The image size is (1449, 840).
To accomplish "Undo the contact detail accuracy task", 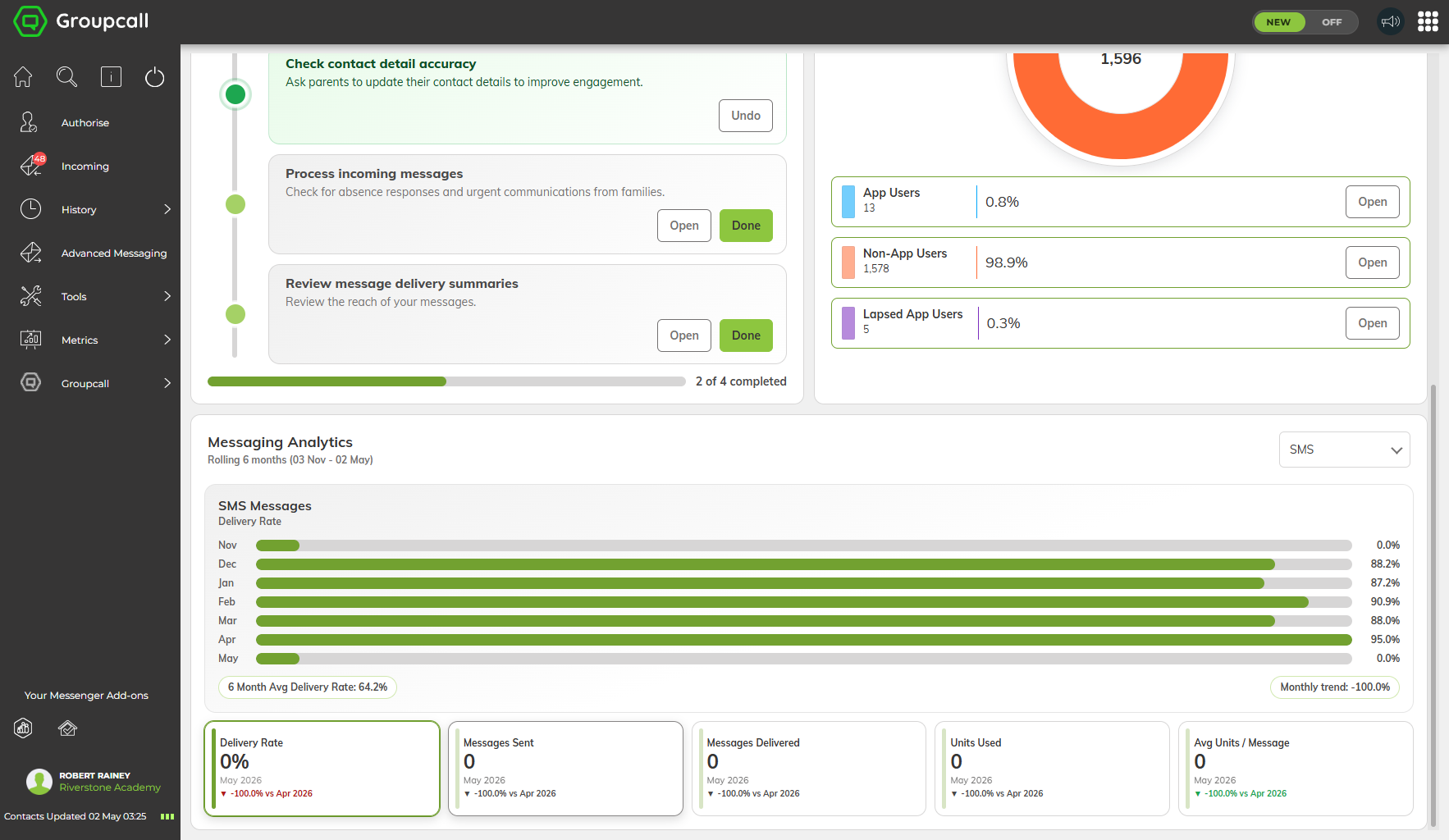I will [x=746, y=116].
